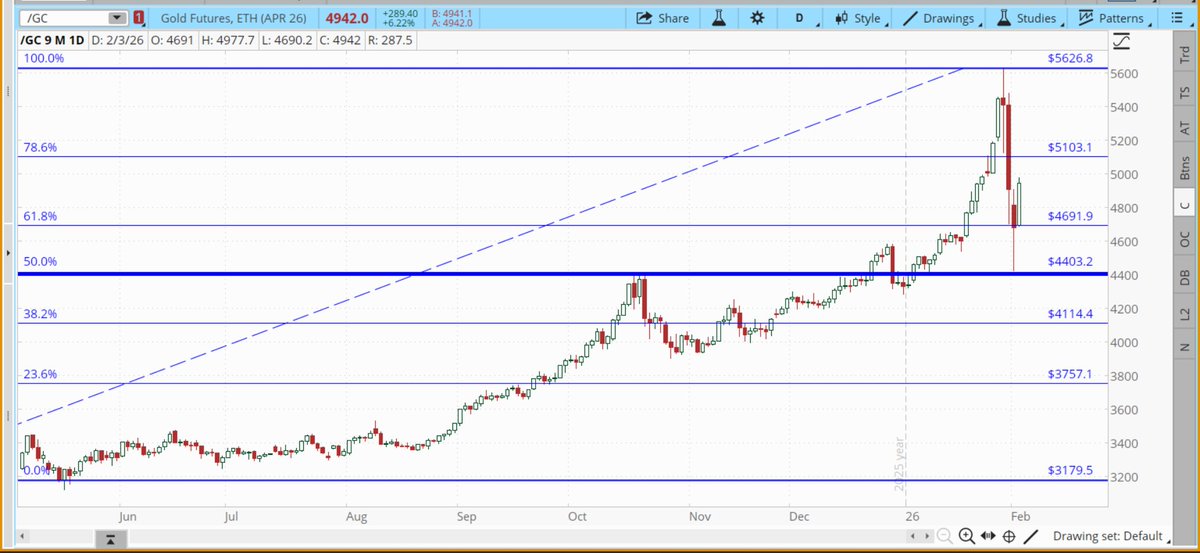Viewport: 1200px width, 553px height.
Task: Open the DB side panel tab
Action: pyautogui.click(x=1185, y=277)
